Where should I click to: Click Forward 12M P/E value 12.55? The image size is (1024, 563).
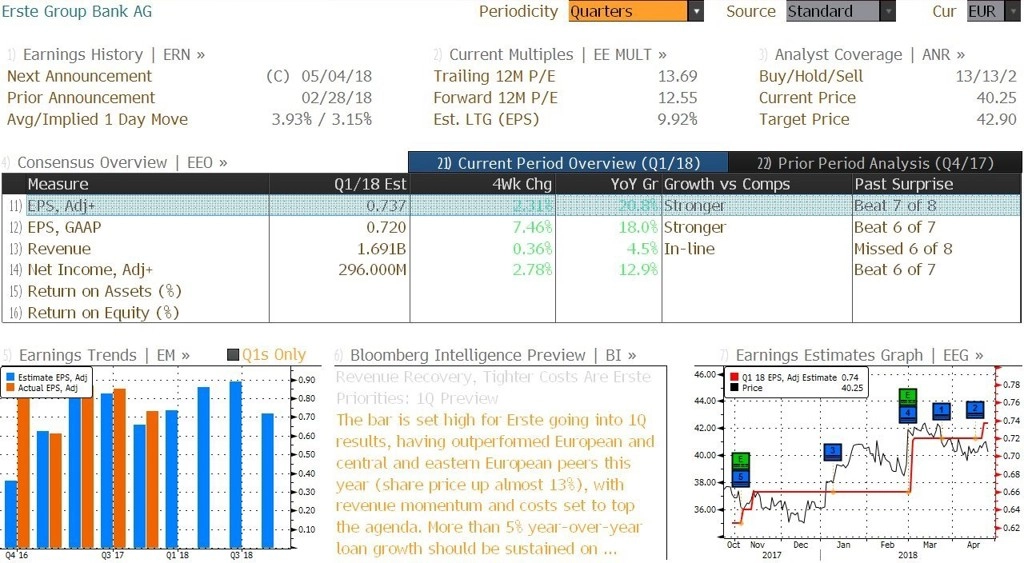point(677,98)
